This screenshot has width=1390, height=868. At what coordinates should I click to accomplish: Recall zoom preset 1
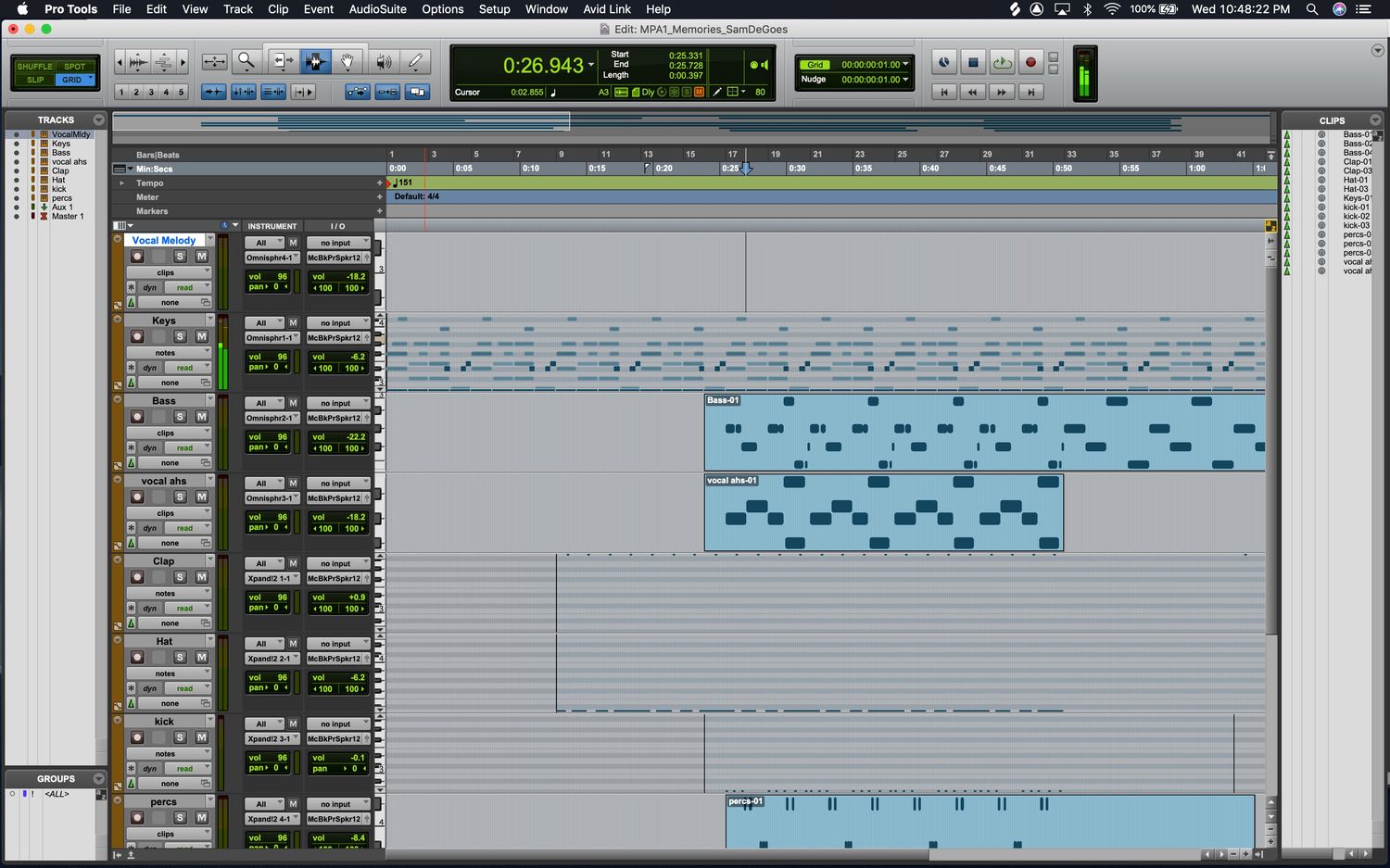tap(121, 92)
